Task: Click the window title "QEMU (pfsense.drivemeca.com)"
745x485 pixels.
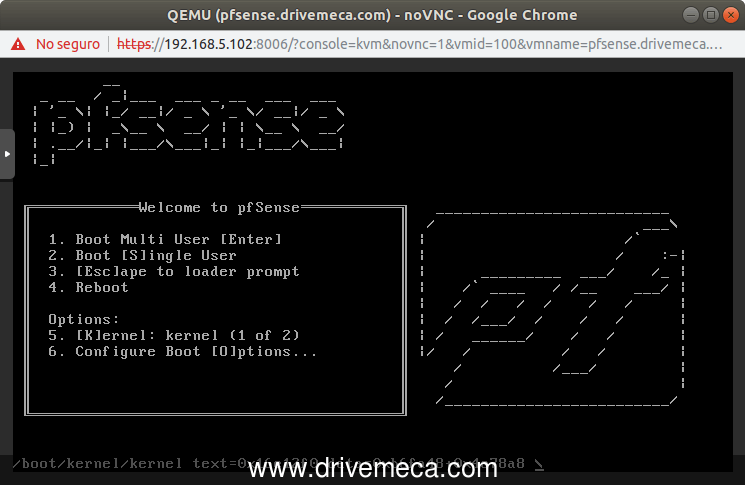Action: [371, 15]
